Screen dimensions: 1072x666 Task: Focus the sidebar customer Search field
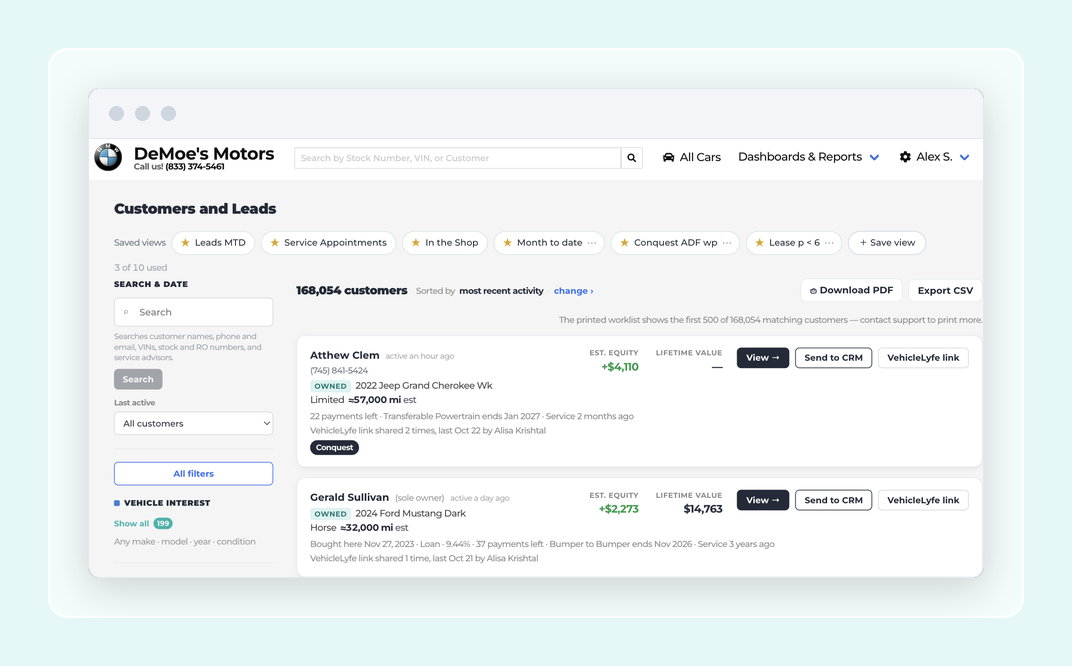click(193, 312)
